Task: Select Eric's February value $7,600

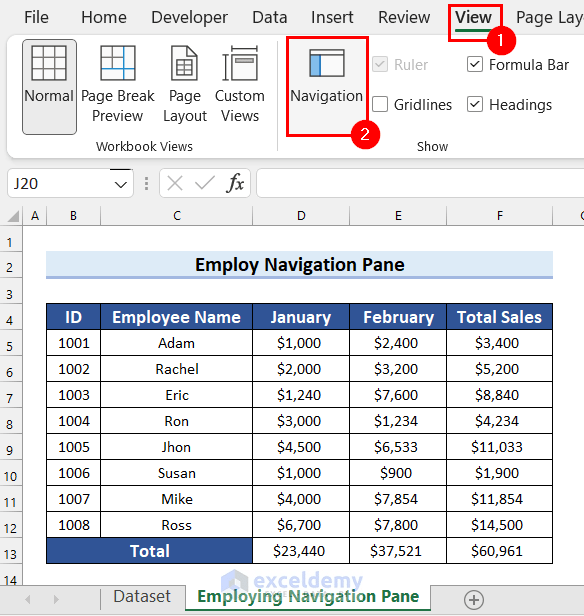Action: tap(398, 395)
